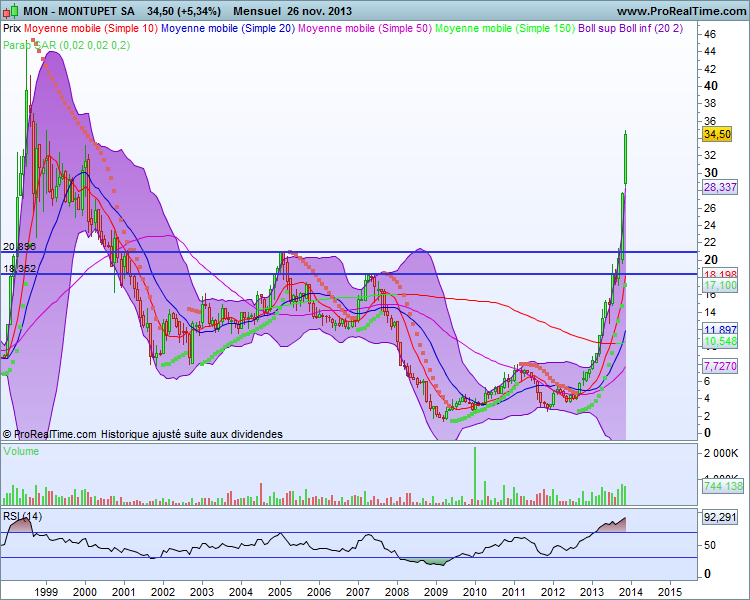
Task: Click the 2014 year on time axis
Action: pos(631,592)
